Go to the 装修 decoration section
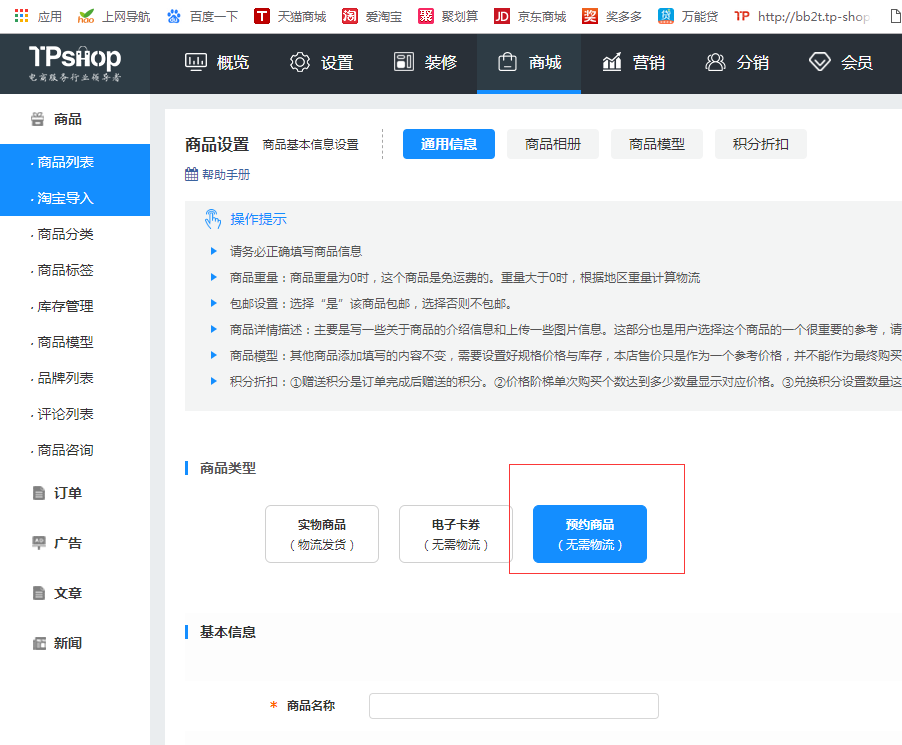This screenshot has width=902, height=745. click(x=425, y=62)
